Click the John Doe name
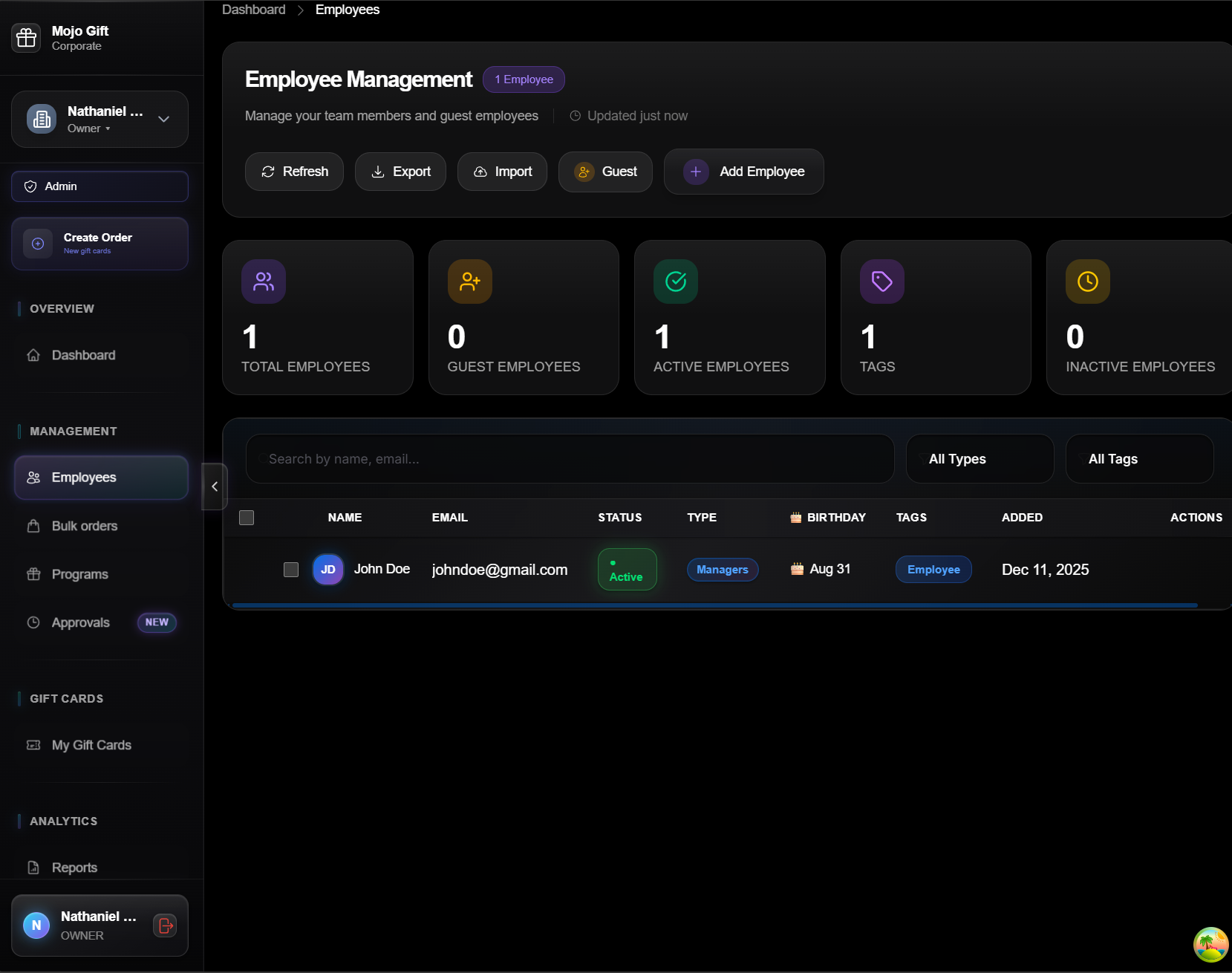Viewport: 1232px width, 973px height. 382,569
